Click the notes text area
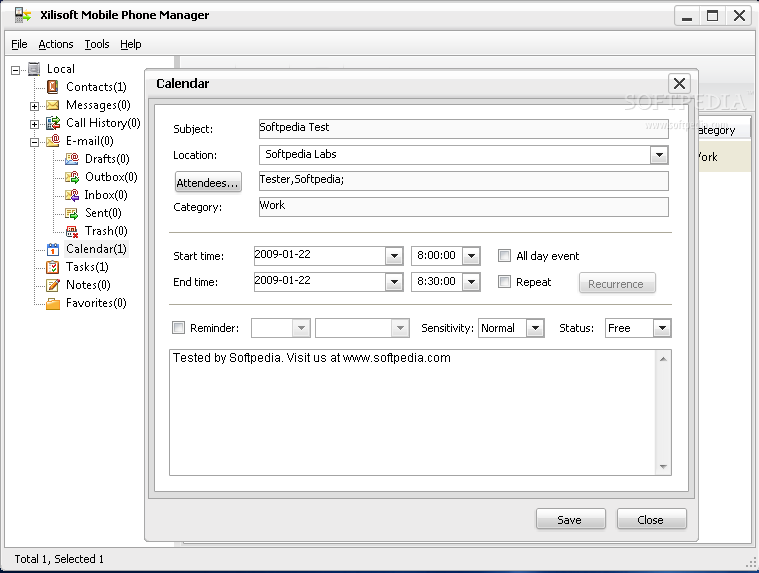This screenshot has height=573, width=759. 412,412
